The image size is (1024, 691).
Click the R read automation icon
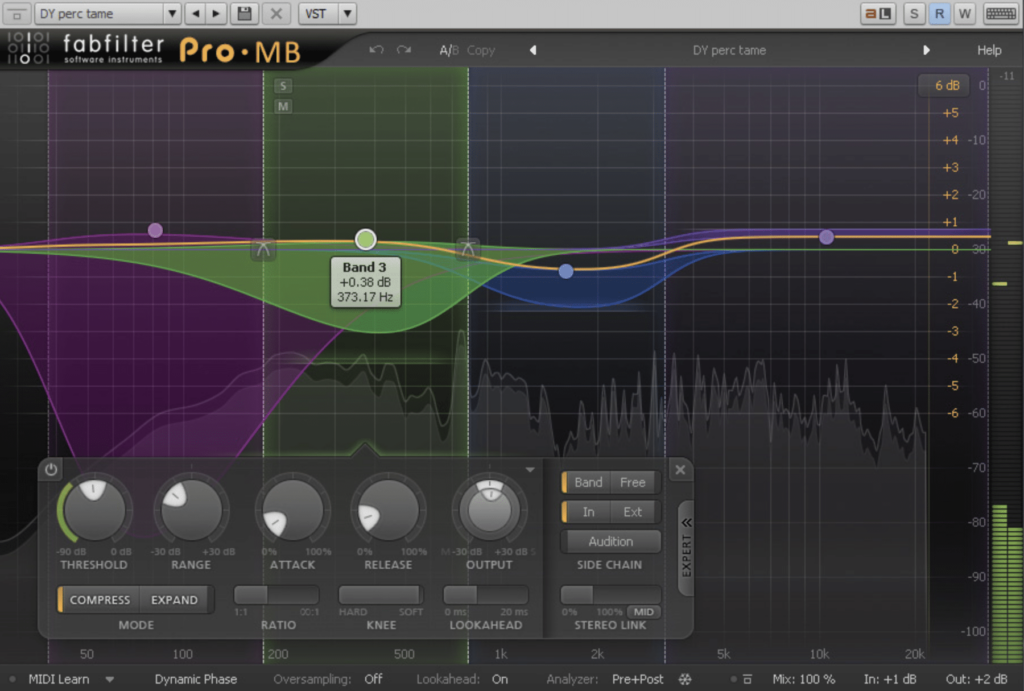938,13
